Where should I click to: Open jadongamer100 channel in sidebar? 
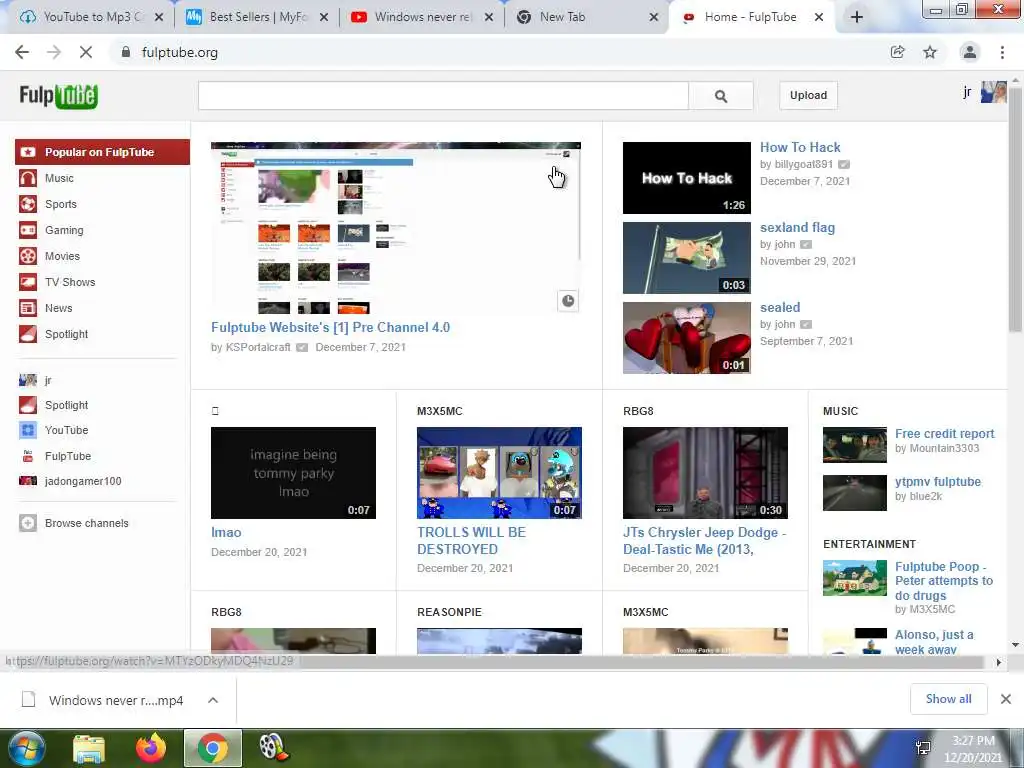tap(82, 481)
